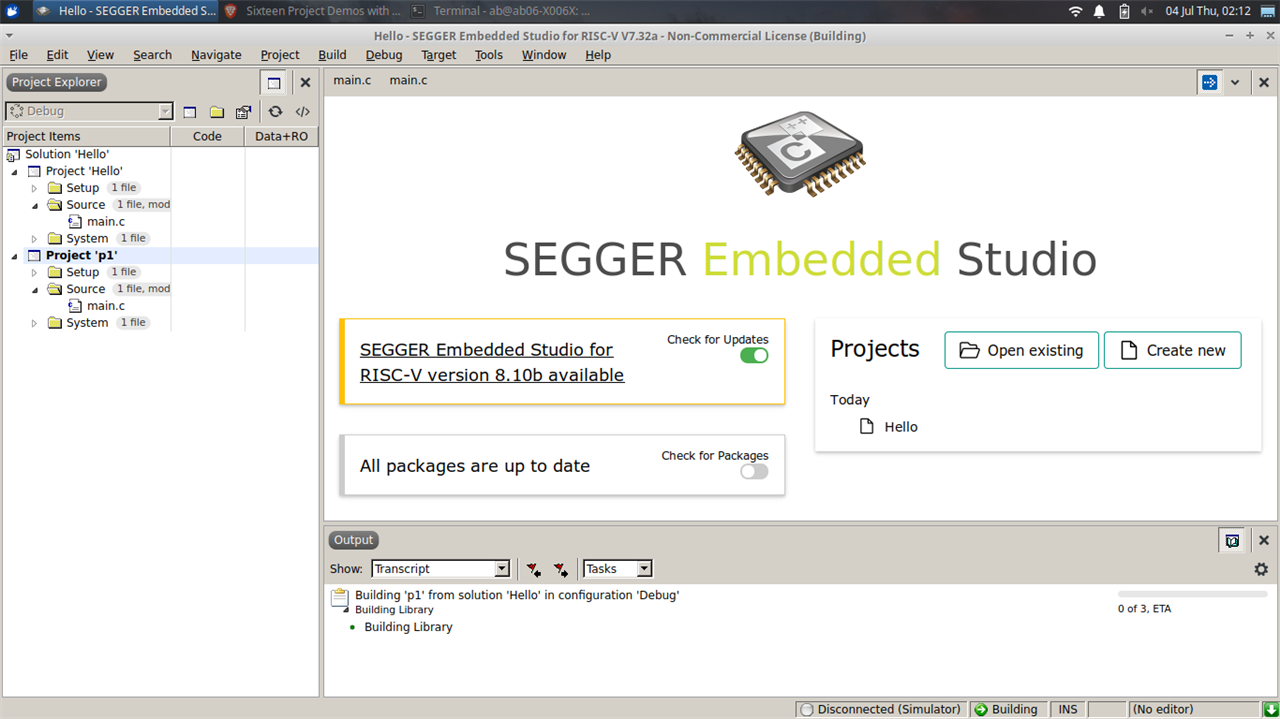Open notifications bell in system tray
This screenshot has height=719, width=1280.
click(x=1099, y=11)
